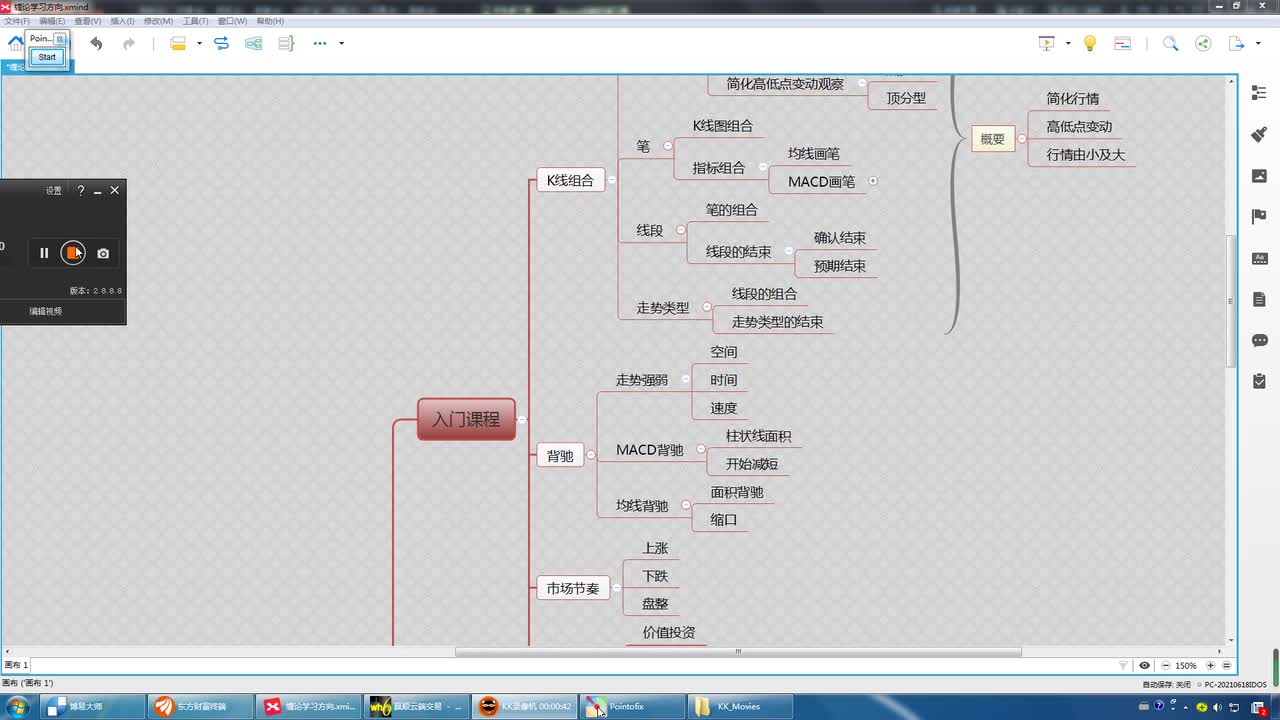The width and height of the screenshot is (1280, 720).
Task: Redo the last action
Action: (129, 43)
